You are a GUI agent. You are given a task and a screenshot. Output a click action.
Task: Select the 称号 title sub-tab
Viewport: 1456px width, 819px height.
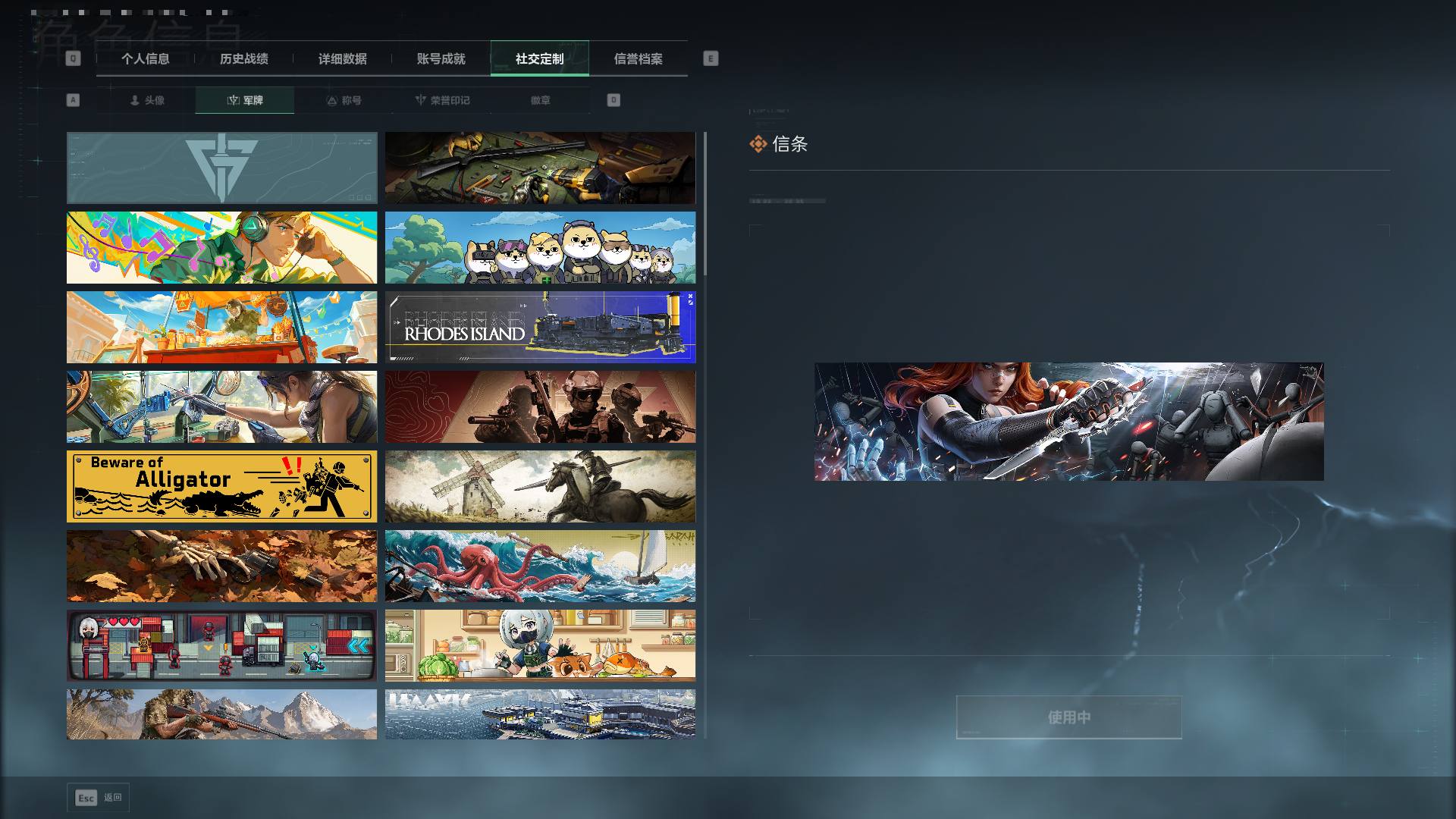click(x=344, y=100)
